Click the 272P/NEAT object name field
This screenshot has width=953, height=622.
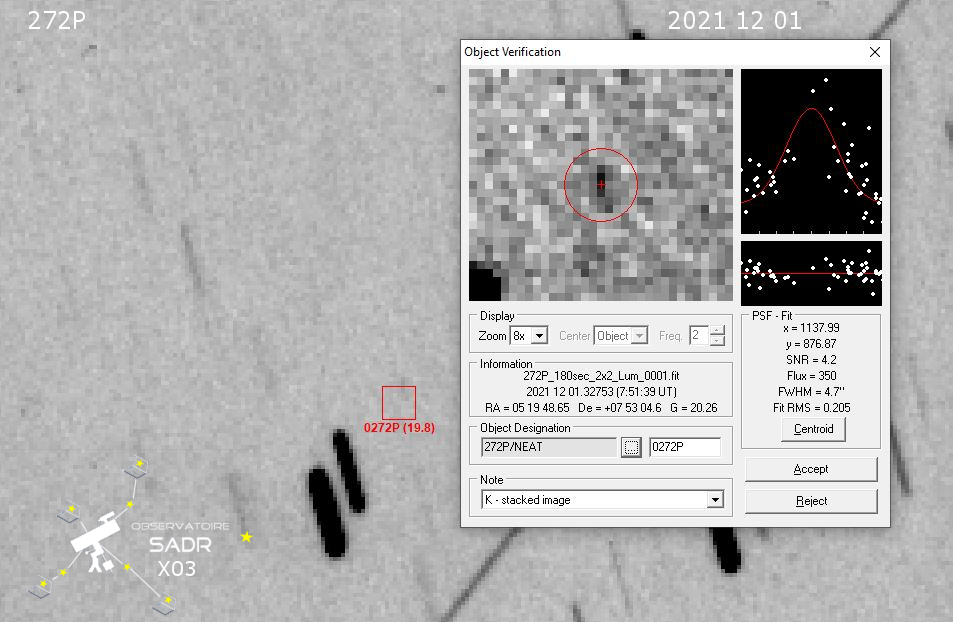point(548,448)
